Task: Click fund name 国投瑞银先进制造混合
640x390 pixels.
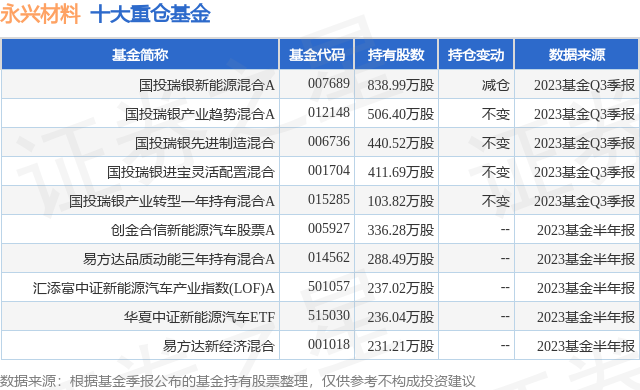Action: point(204,143)
